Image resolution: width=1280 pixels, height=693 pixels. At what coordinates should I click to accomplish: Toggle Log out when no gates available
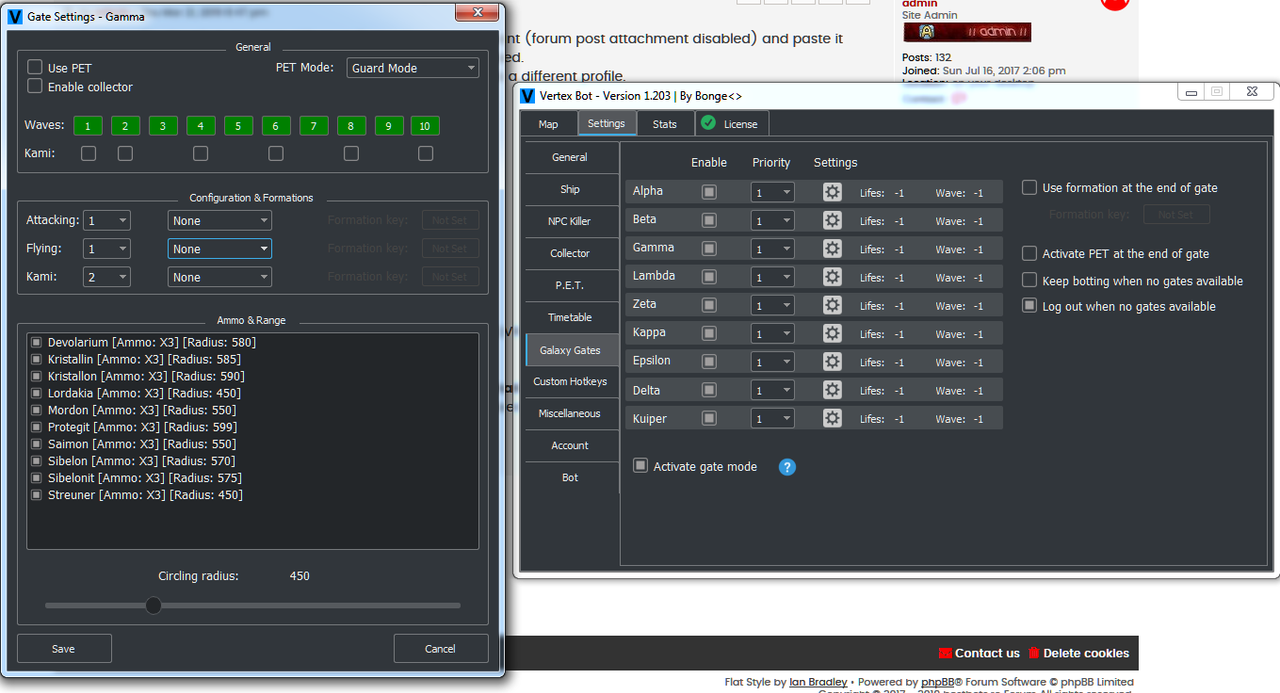click(x=1029, y=306)
